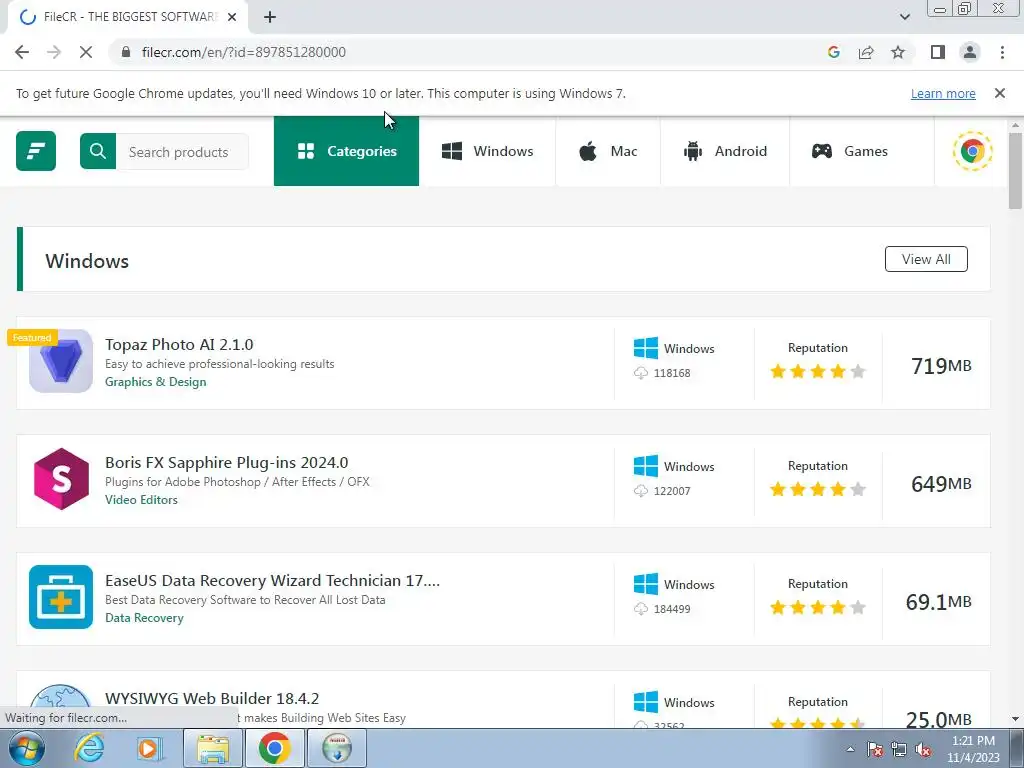Dismiss the Chrome update notification
Screen dimensions: 1024x768
tap(999, 93)
